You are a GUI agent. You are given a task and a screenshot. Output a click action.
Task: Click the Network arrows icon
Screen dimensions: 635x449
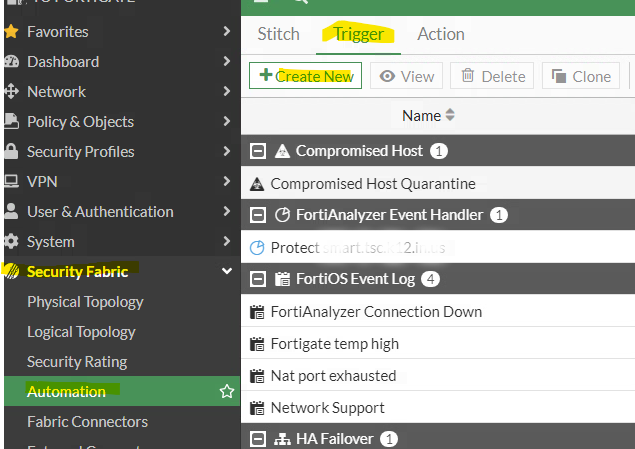(x=11, y=92)
